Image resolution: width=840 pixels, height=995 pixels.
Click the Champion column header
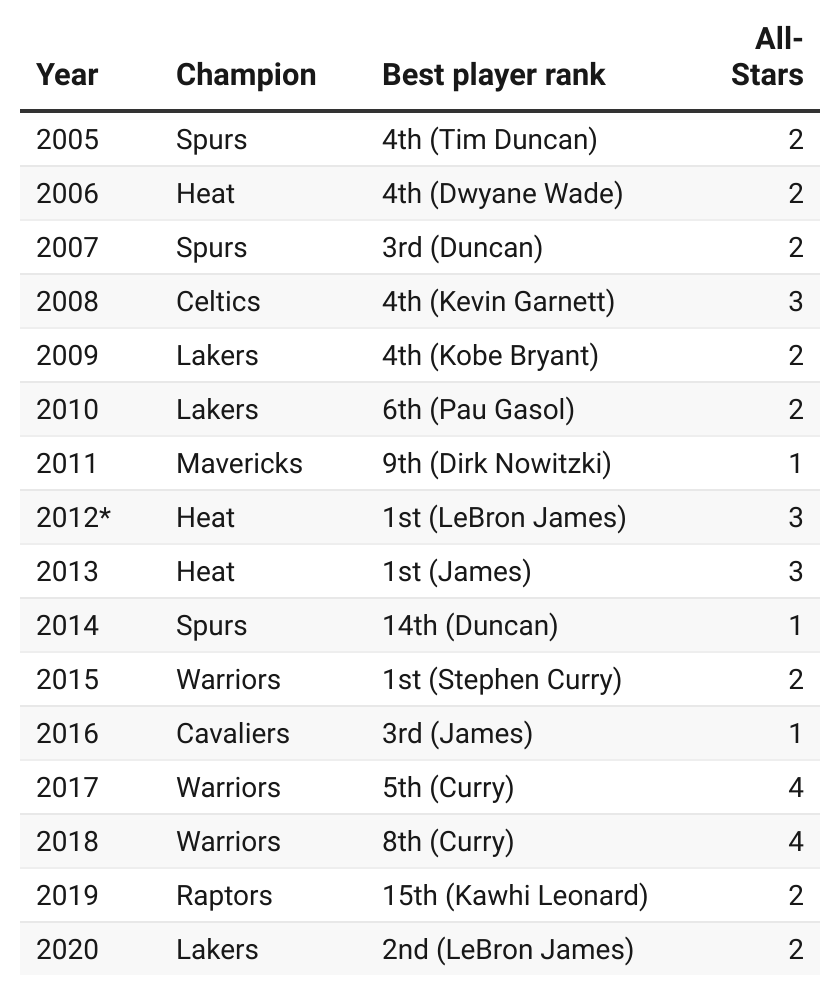click(246, 75)
